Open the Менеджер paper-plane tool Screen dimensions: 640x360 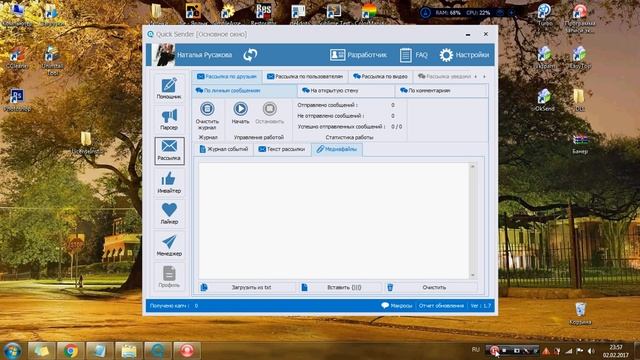[169, 245]
